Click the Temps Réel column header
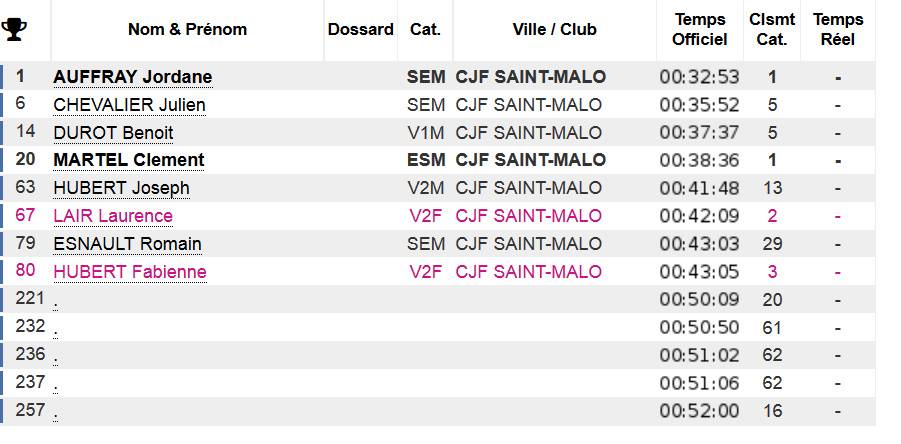This screenshot has width=901, height=444. coord(838,29)
